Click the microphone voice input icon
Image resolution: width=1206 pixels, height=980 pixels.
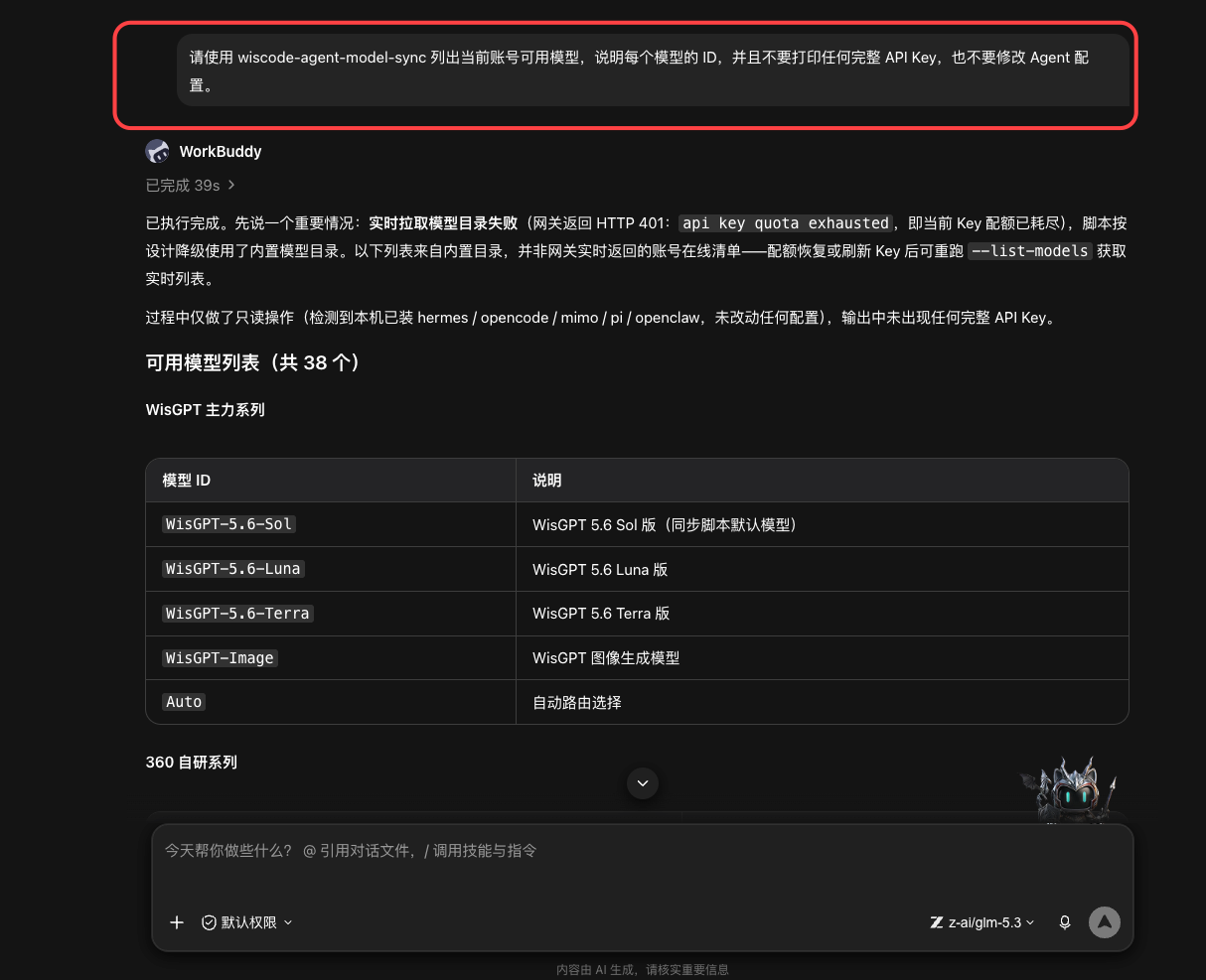(x=1065, y=922)
